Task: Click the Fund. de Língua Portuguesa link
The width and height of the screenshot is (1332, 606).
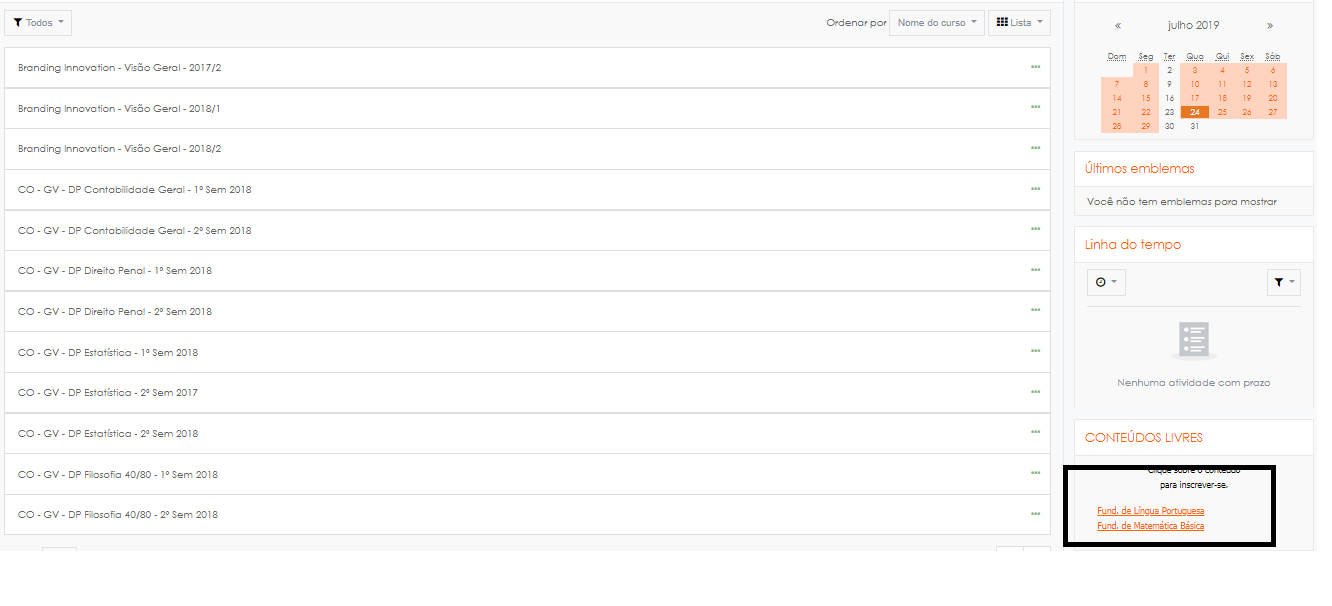Action: [1150, 511]
